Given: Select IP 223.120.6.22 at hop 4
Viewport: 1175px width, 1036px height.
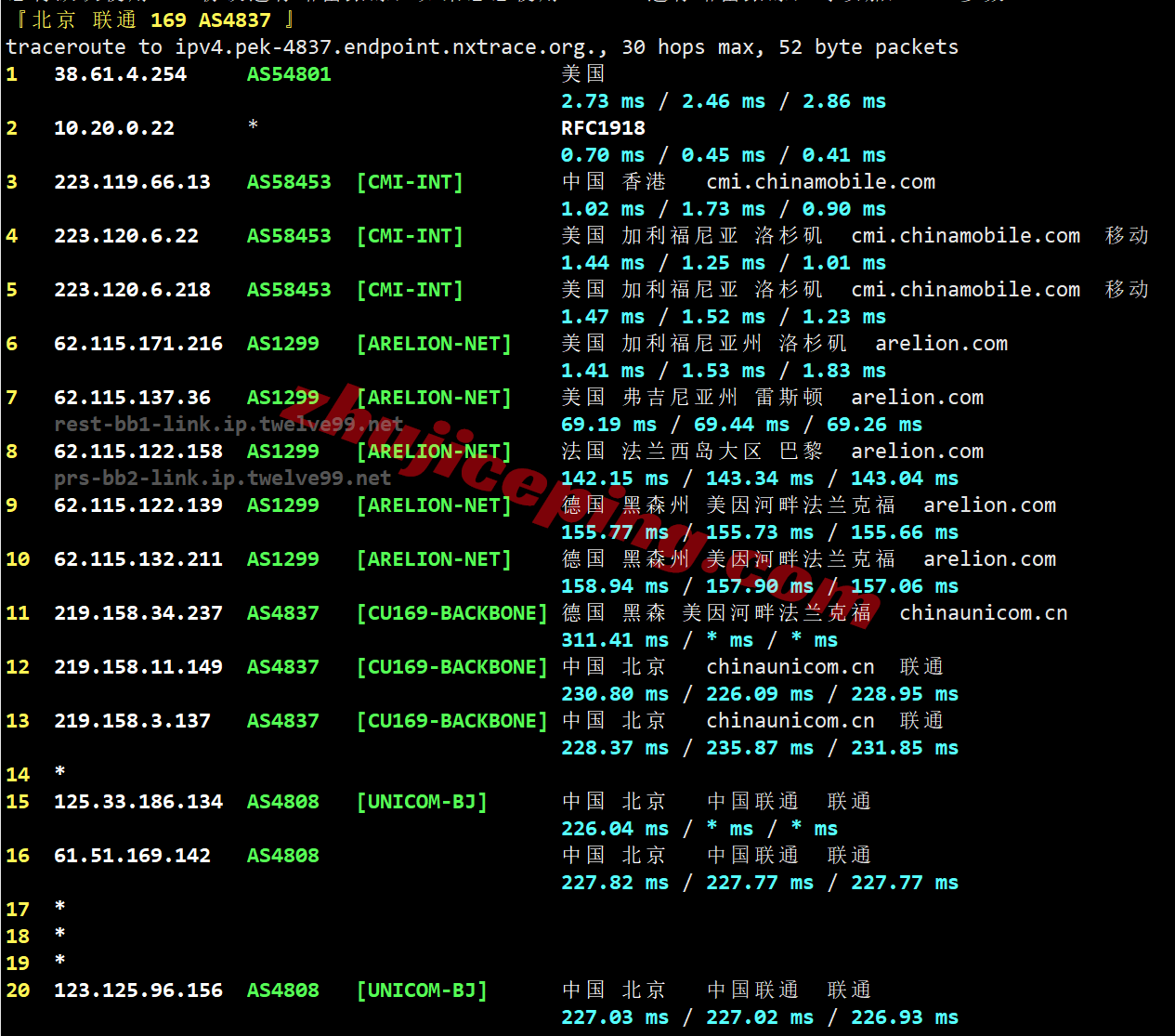Looking at the screenshot, I should click(126, 236).
